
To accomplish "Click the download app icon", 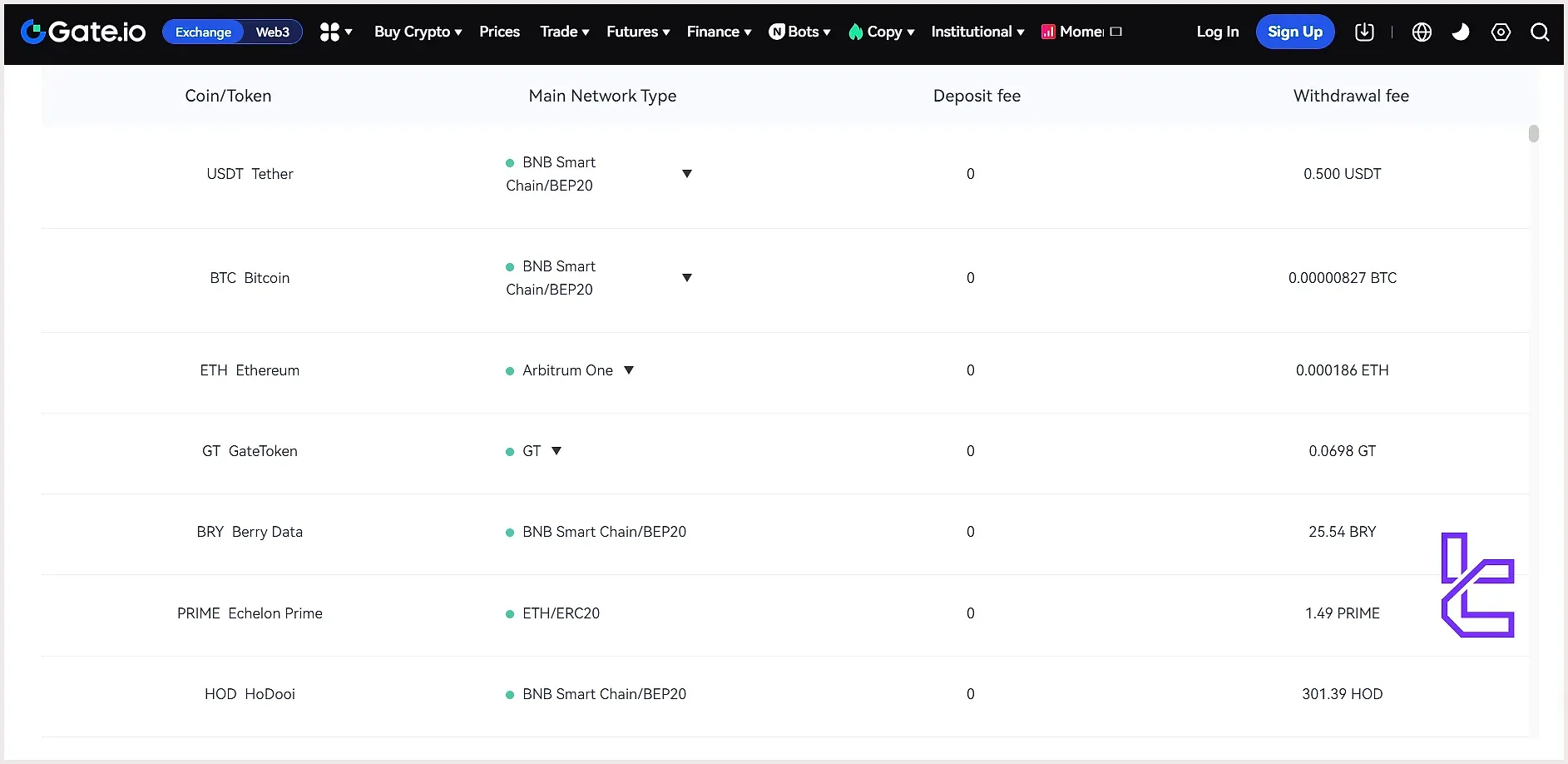I will tap(1364, 32).
